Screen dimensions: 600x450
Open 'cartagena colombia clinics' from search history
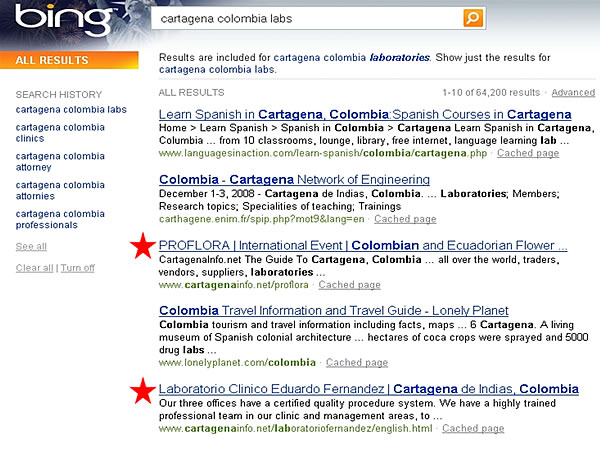pyautogui.click(x=60, y=134)
